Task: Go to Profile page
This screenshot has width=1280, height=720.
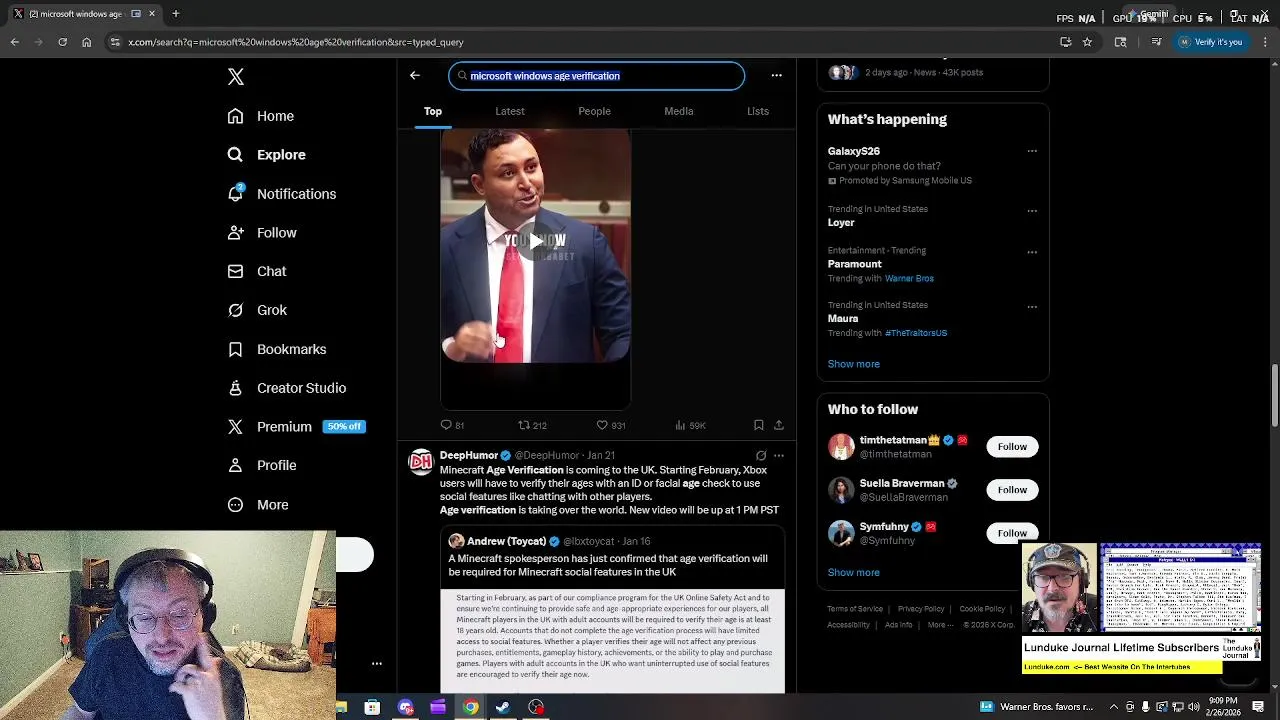Action: [x=262, y=465]
